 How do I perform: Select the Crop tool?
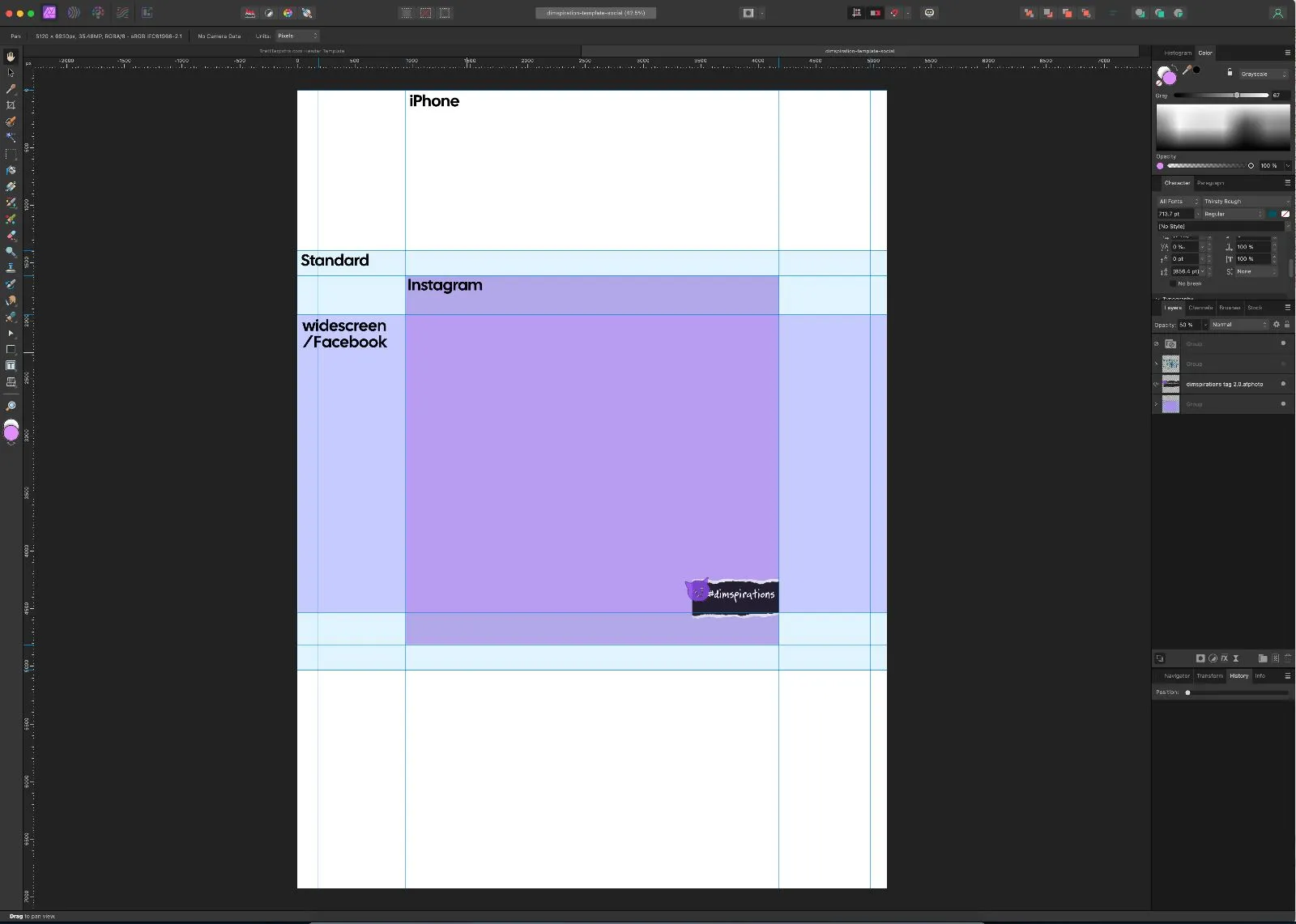(x=11, y=105)
